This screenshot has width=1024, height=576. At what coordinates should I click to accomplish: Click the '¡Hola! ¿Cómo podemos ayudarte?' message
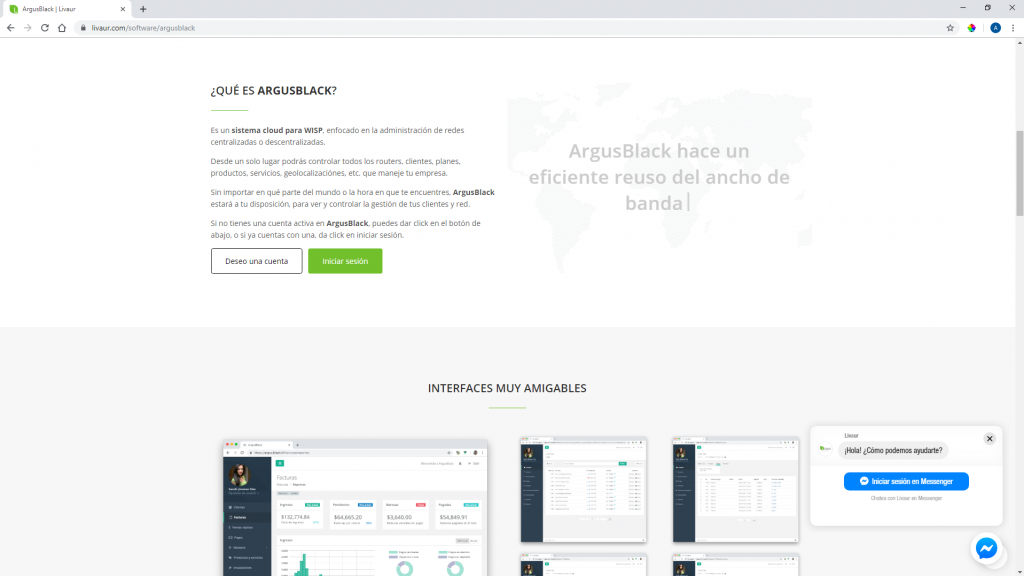click(893, 451)
